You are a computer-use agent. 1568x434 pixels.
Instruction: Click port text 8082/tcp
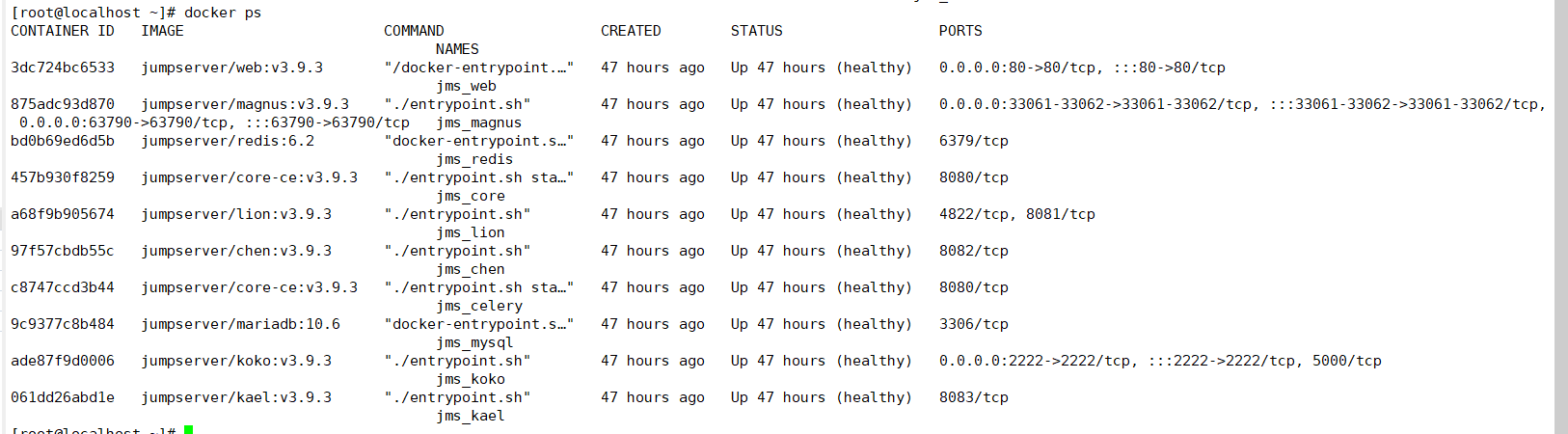pos(974,251)
